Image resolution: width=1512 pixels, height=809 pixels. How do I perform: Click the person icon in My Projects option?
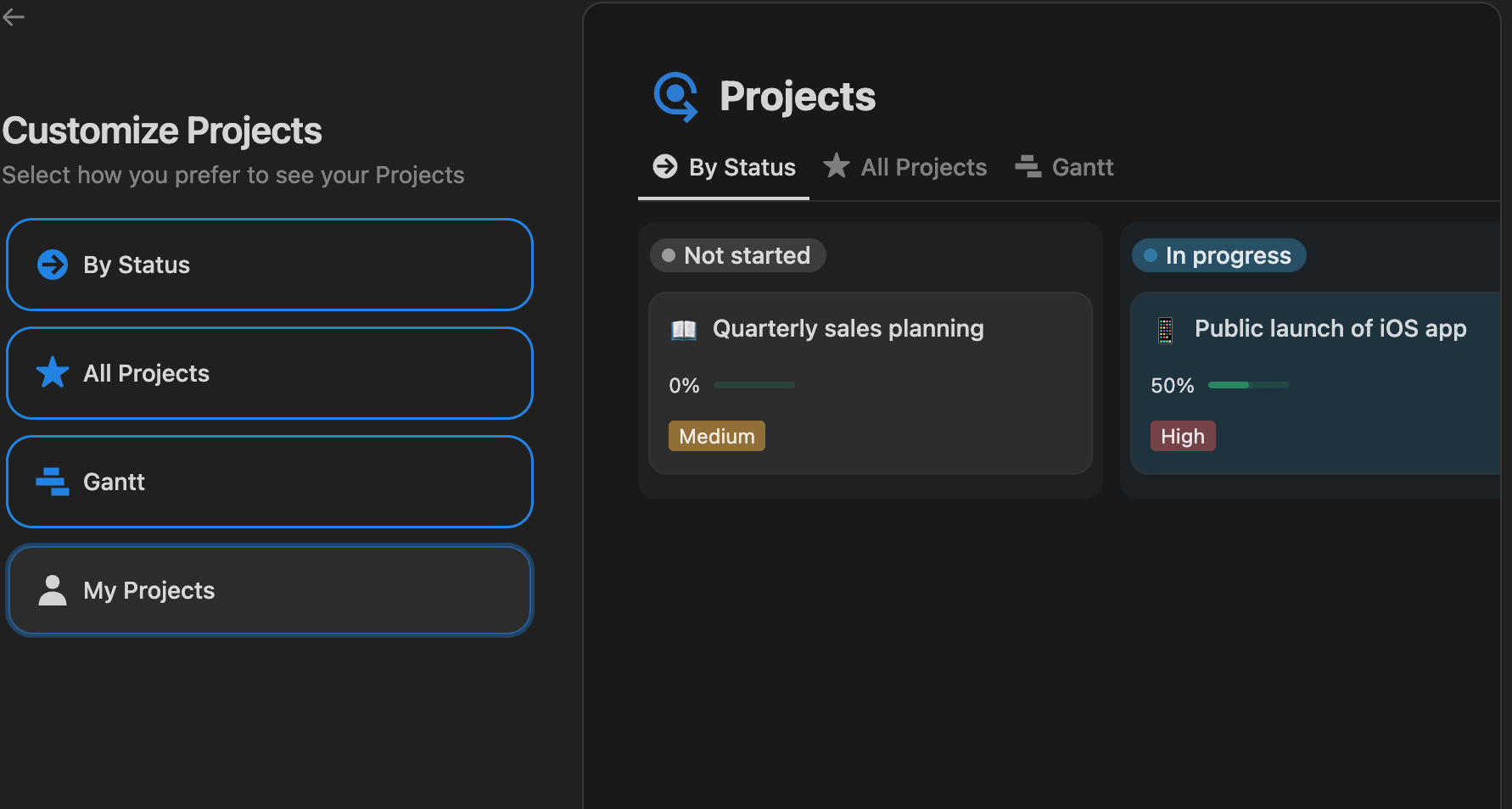[53, 590]
